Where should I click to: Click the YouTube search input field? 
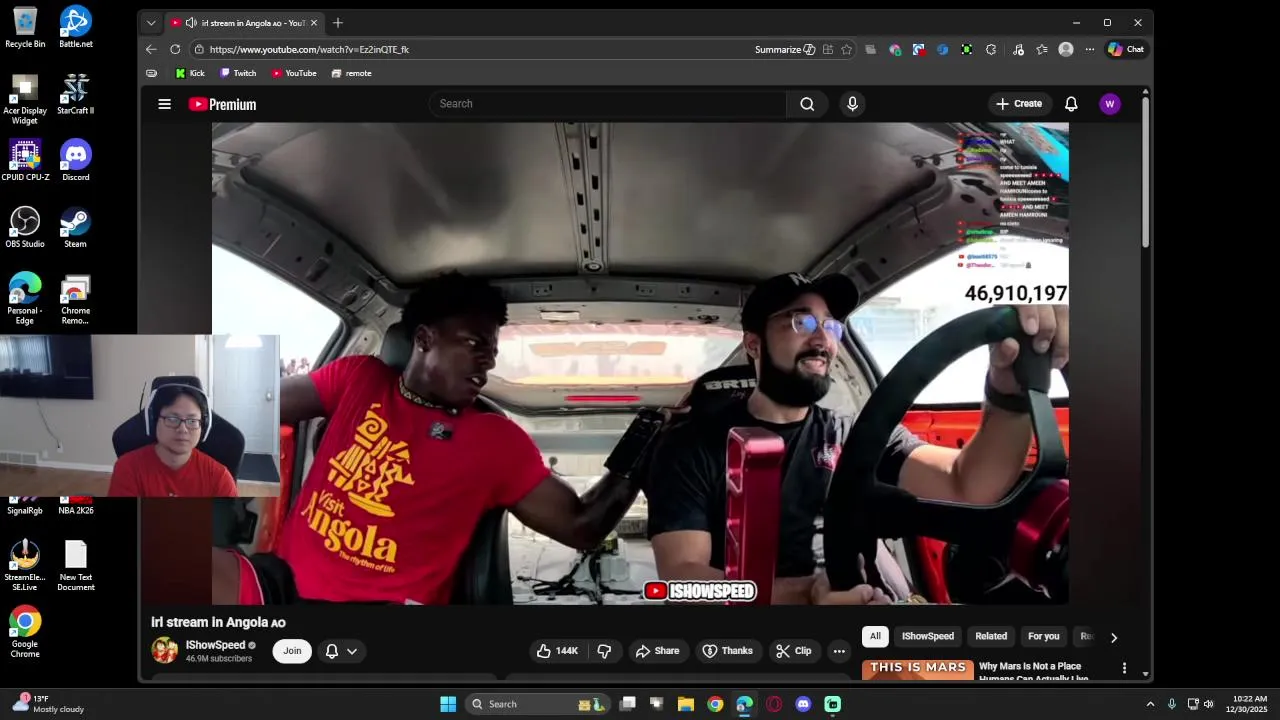pos(608,104)
